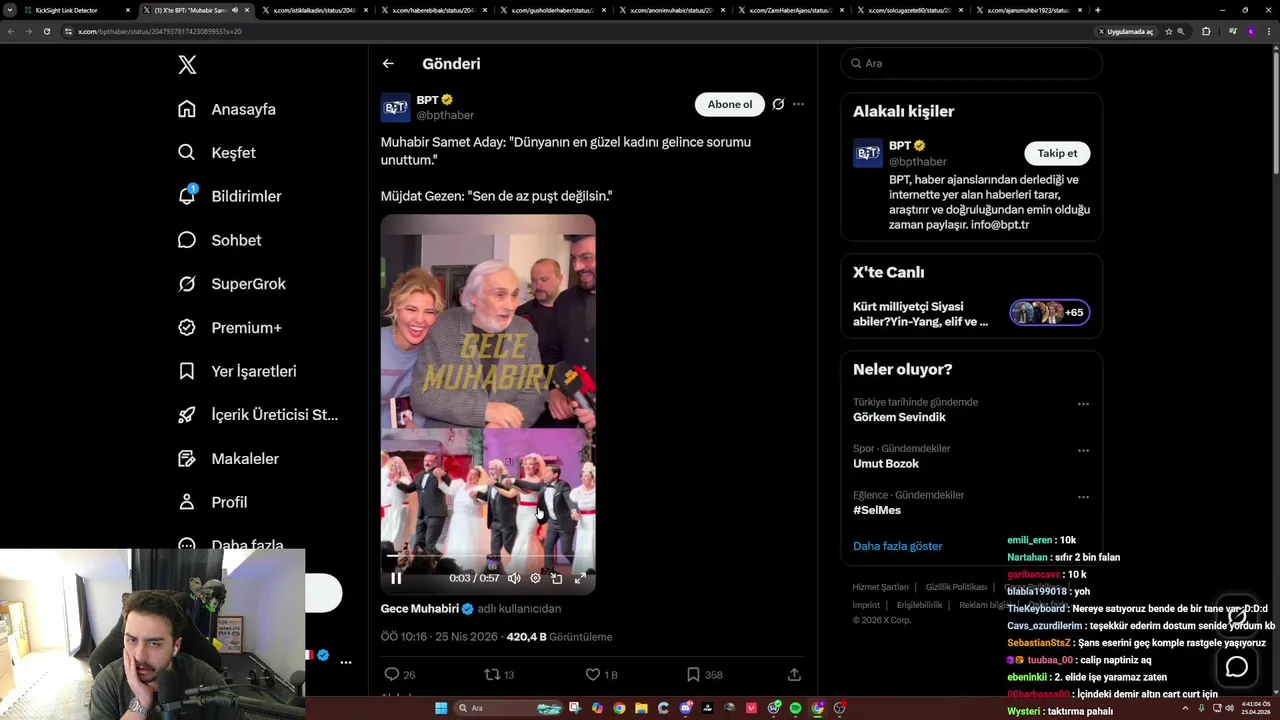Switch to the haberebibak status tab
This screenshot has height=720, width=1280.
click(x=433, y=10)
